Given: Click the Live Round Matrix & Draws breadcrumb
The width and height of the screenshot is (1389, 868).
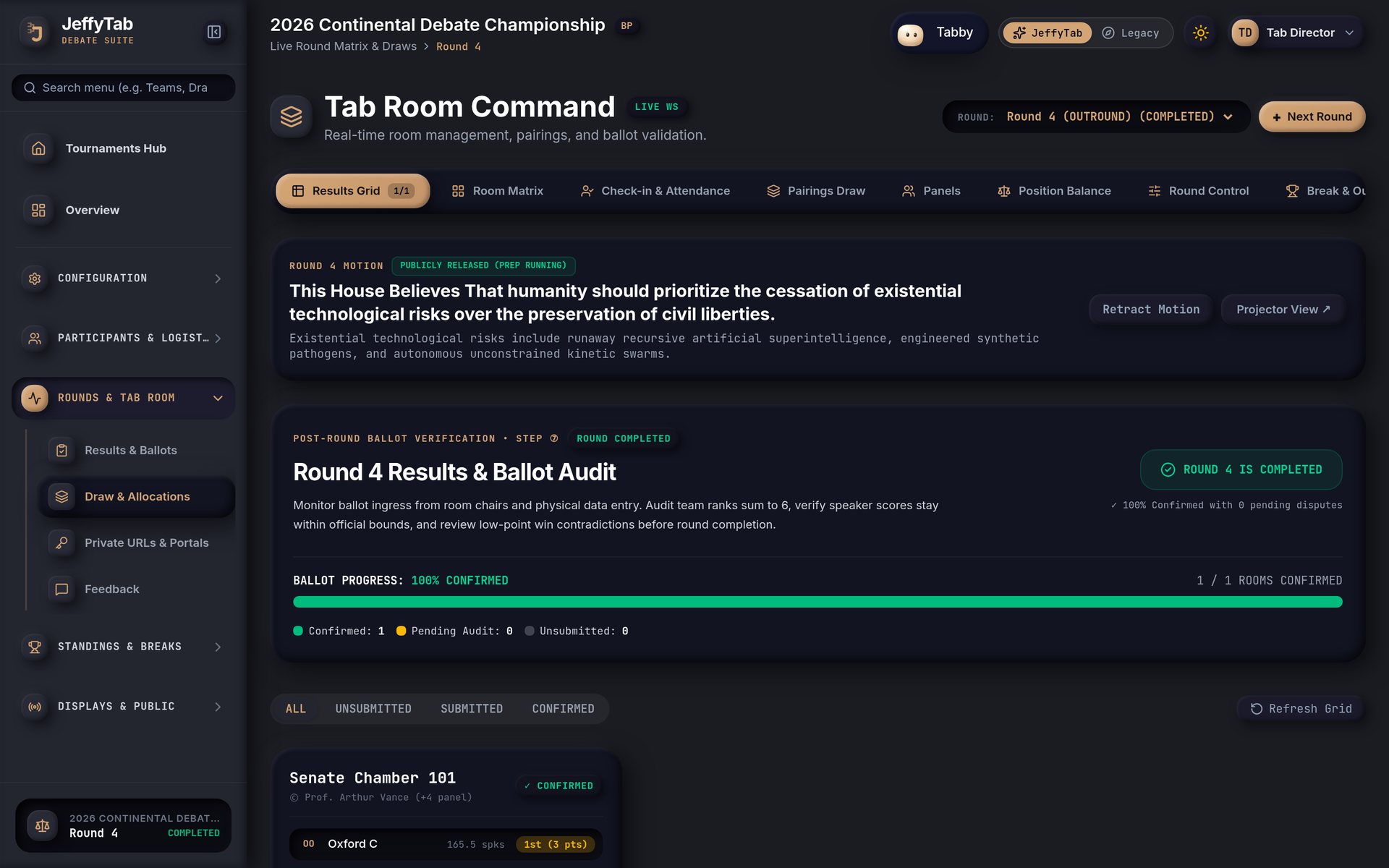Looking at the screenshot, I should [343, 46].
